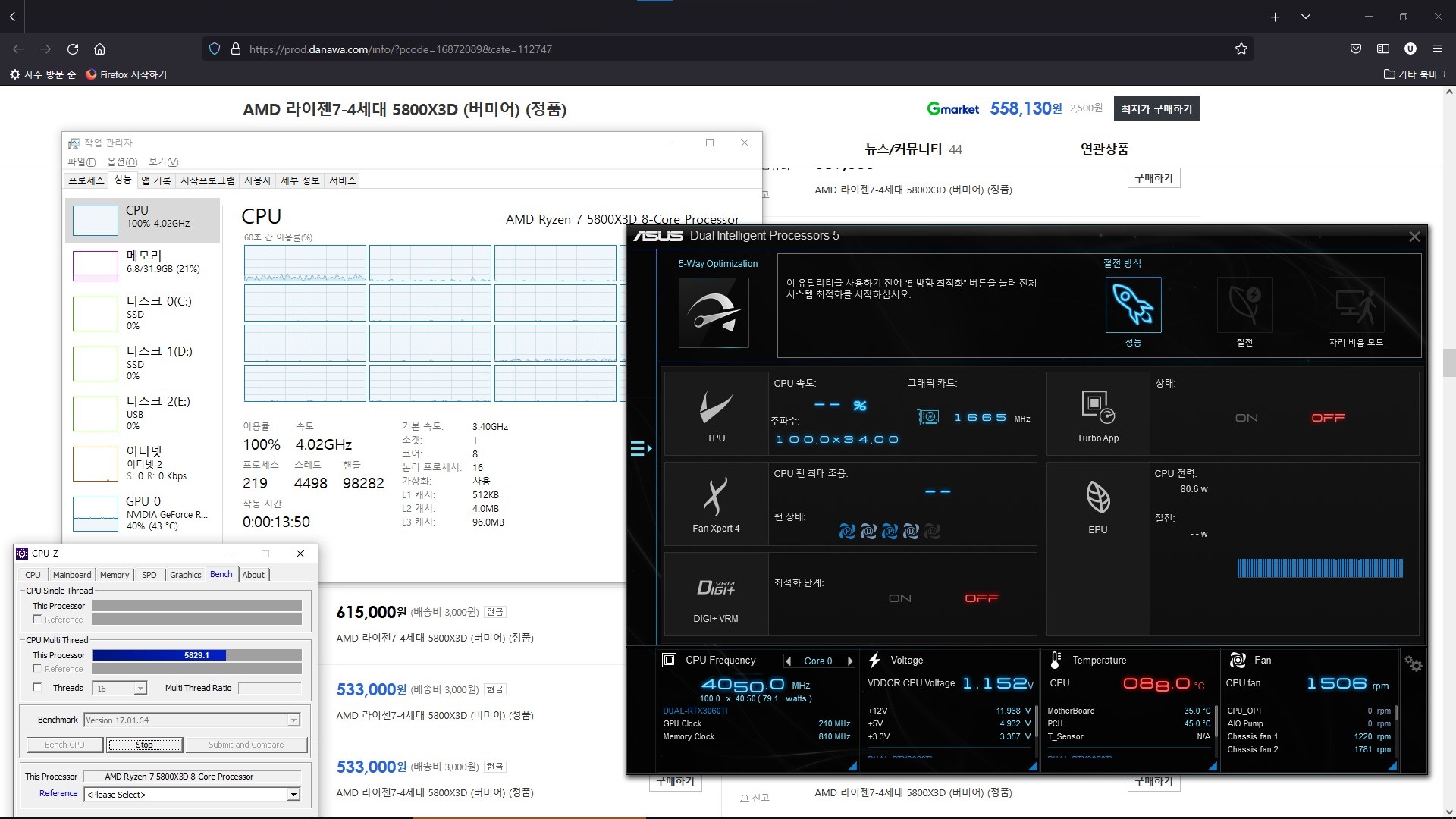
Task: Open Task Manager Options menu
Action: pyautogui.click(x=122, y=162)
